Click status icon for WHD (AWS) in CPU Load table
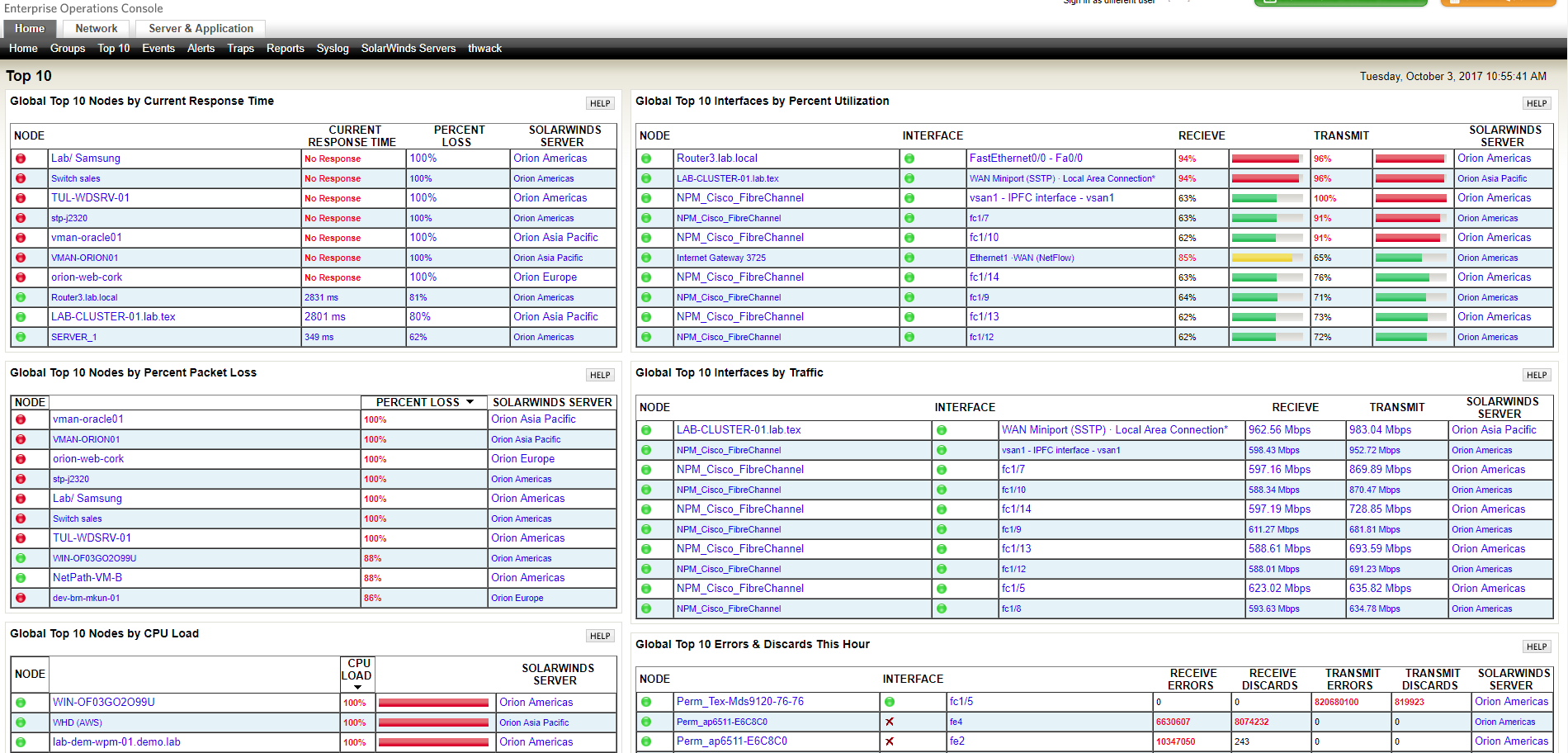The height and width of the screenshot is (753, 1568). (21, 722)
